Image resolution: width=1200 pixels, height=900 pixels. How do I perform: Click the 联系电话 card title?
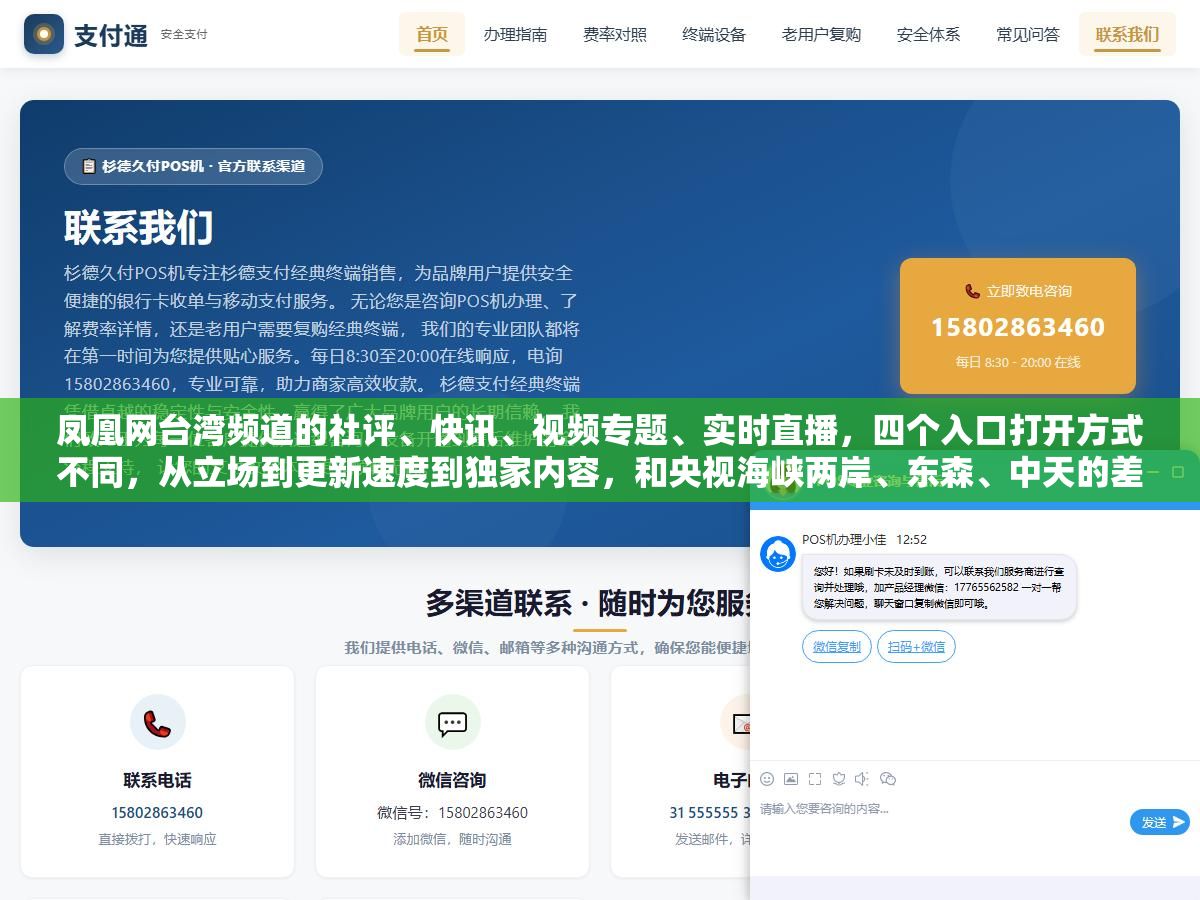(x=157, y=780)
